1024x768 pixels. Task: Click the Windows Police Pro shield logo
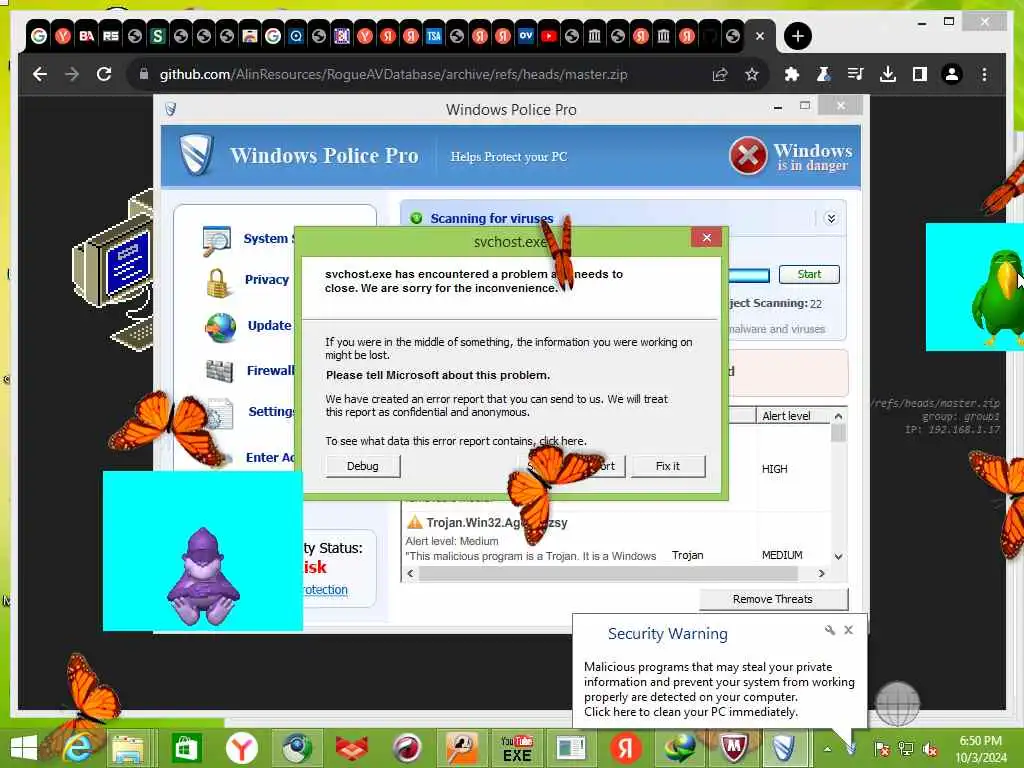click(196, 155)
